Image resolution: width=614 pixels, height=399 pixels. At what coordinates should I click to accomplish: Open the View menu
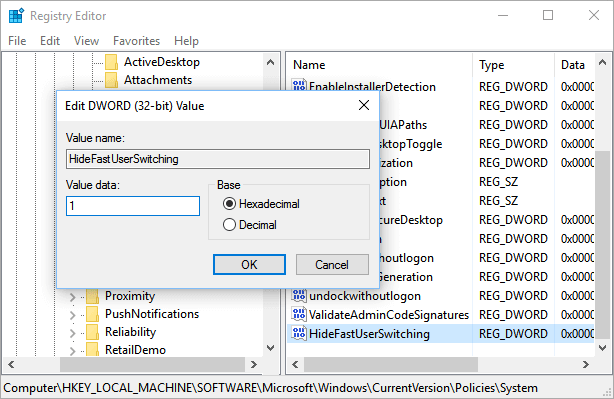coord(86,41)
